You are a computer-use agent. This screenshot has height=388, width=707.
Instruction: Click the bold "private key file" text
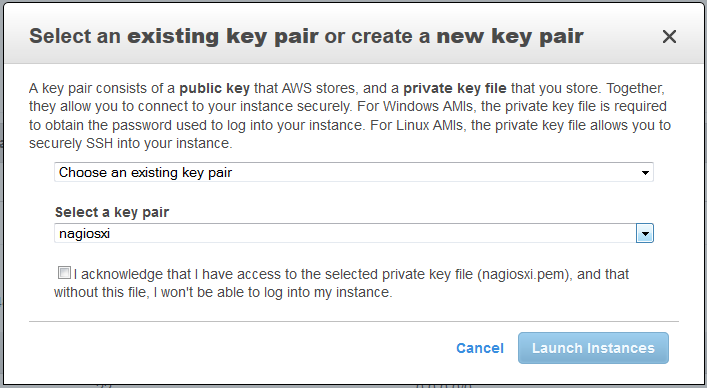pyautogui.click(x=454, y=88)
